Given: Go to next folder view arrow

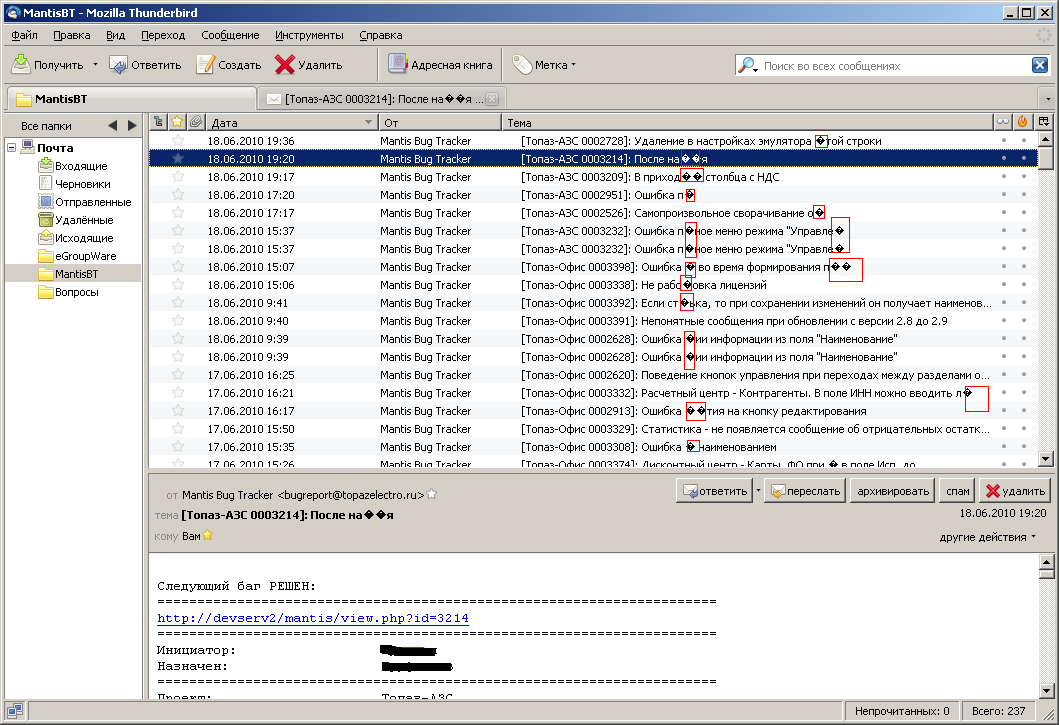Looking at the screenshot, I should [132, 126].
